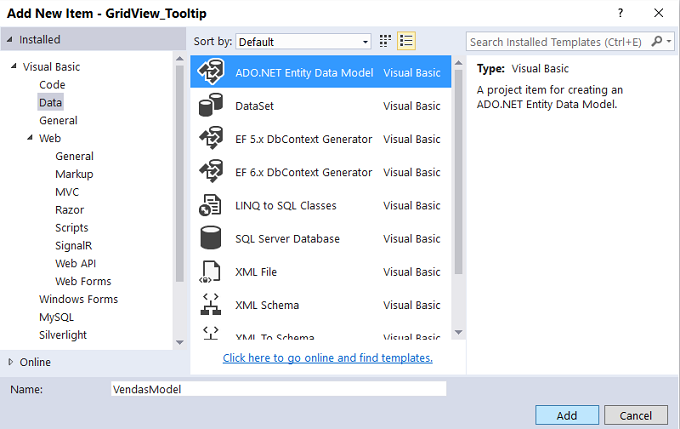Select the DataSet template name
This screenshot has width=680, height=429.
pos(255,106)
